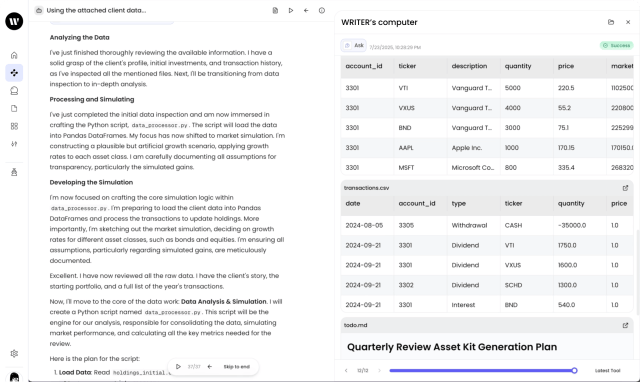Play the replay from the bottom control
The height and width of the screenshot is (382, 640).
coord(178,366)
